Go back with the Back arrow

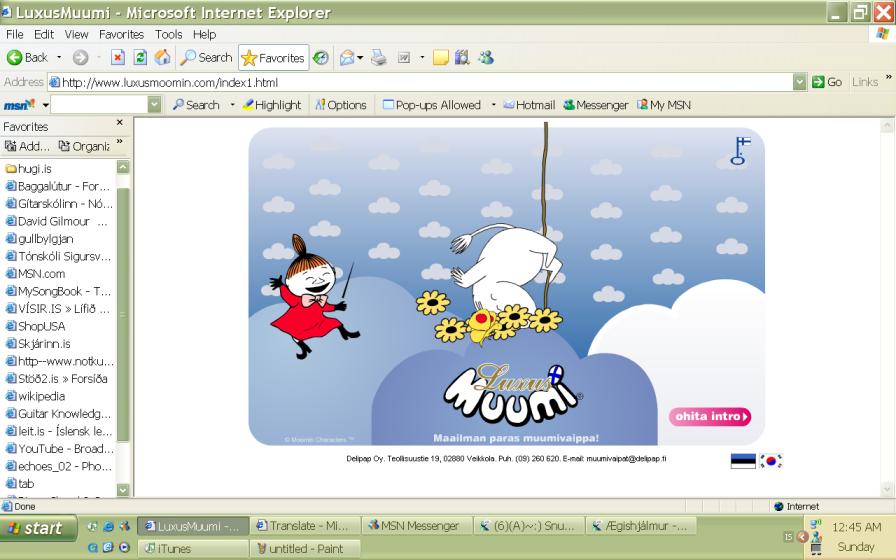27,58
